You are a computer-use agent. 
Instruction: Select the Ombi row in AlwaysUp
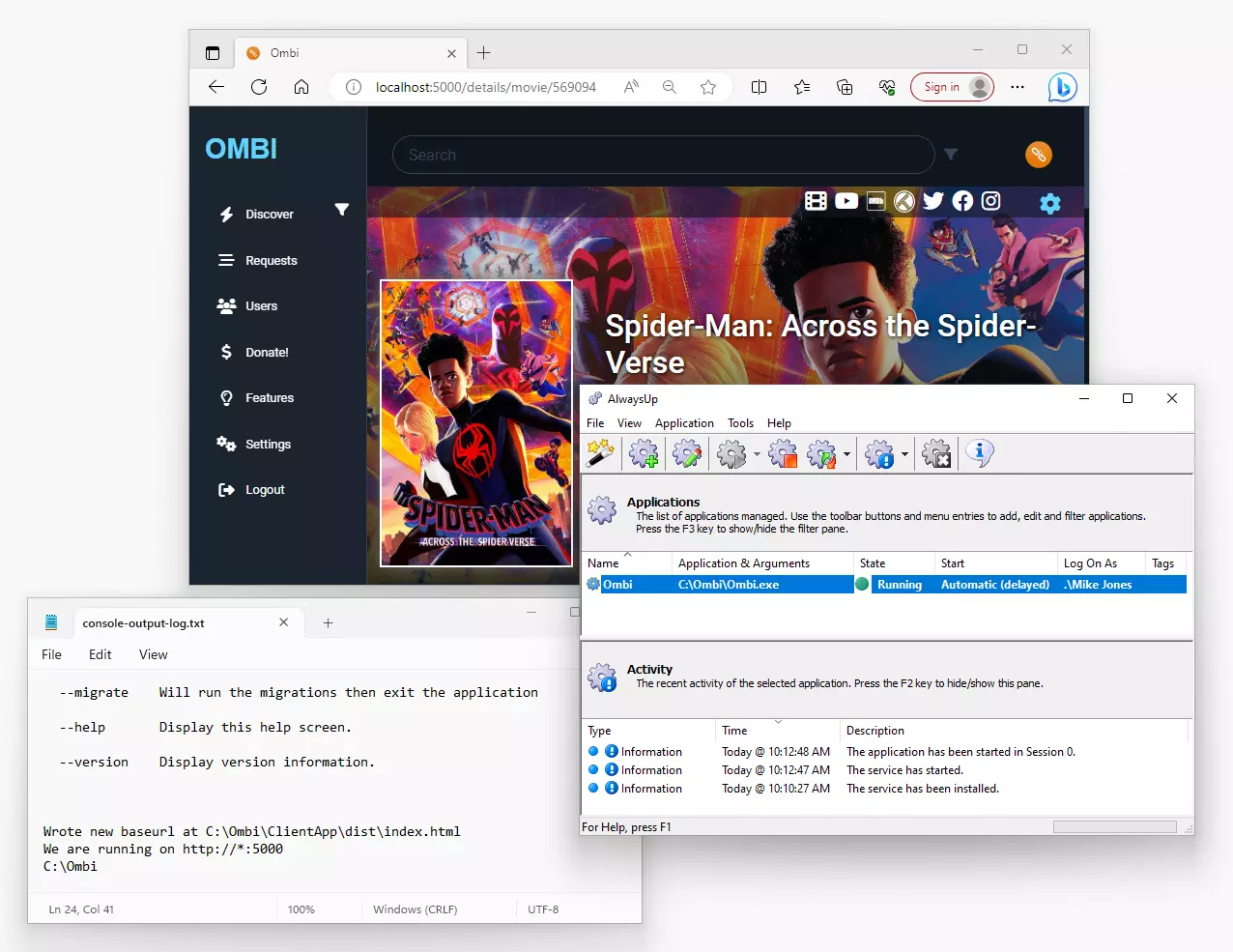(x=885, y=585)
